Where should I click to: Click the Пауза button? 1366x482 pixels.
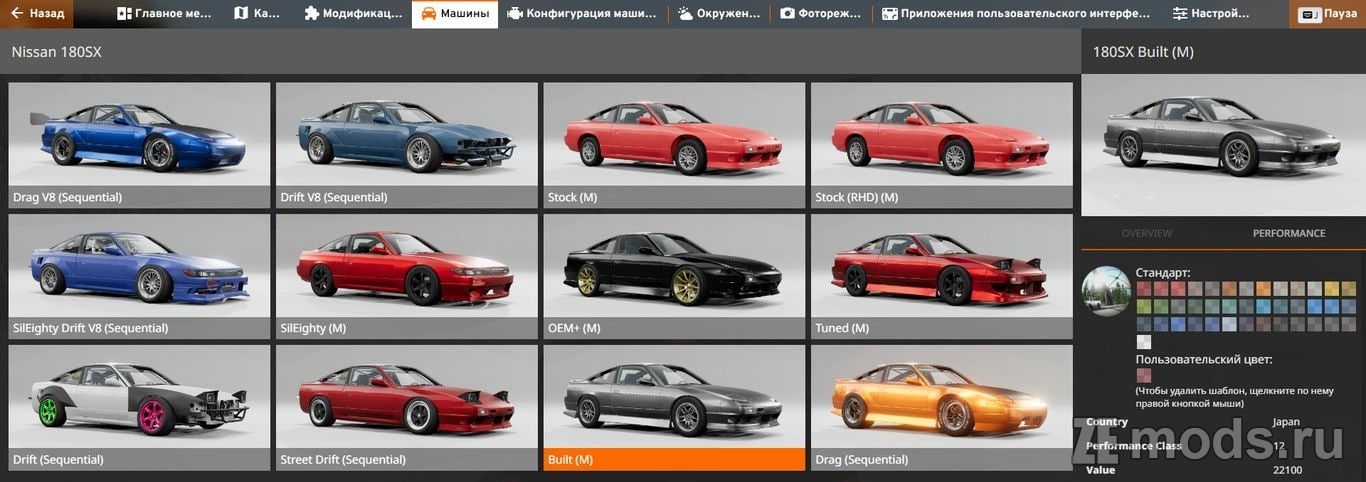pyautogui.click(x=1328, y=15)
